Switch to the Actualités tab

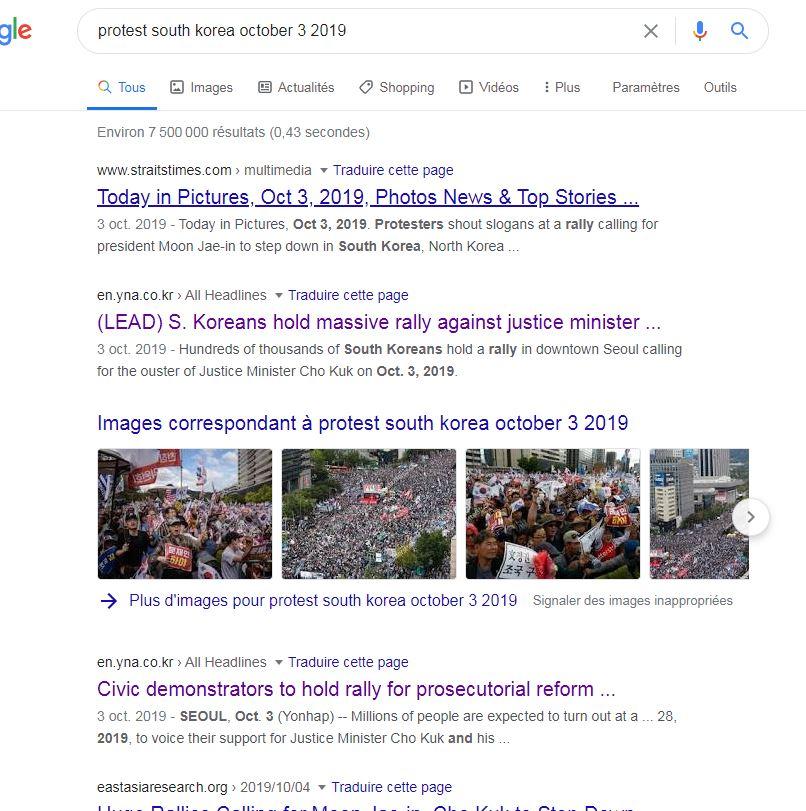pos(296,87)
